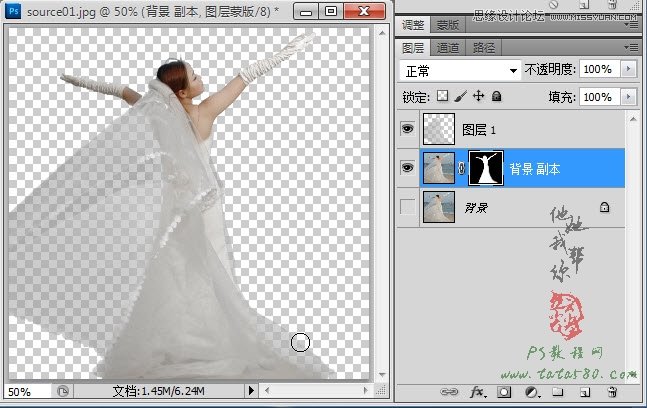Select 背景 副本 layer mask thumbnail
The height and width of the screenshot is (408, 647).
click(x=486, y=168)
